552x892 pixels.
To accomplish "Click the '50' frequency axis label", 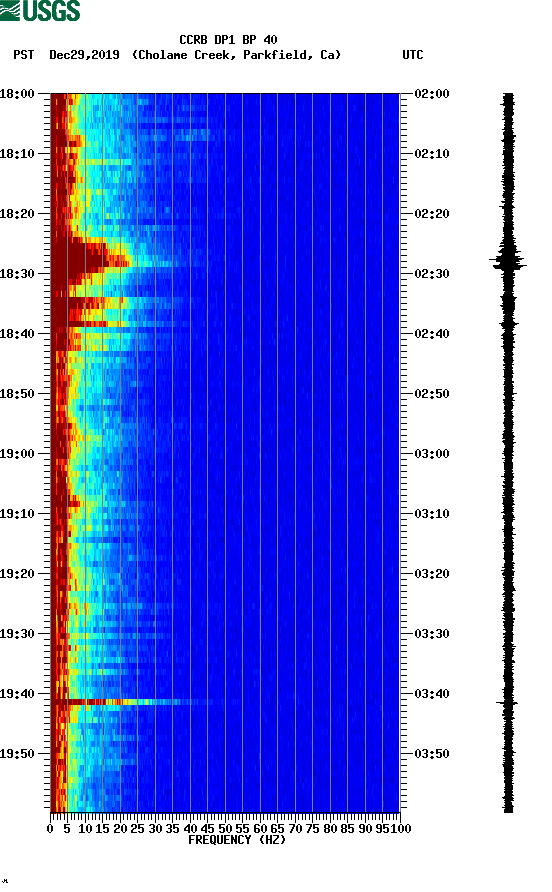I will click(x=225, y=829).
